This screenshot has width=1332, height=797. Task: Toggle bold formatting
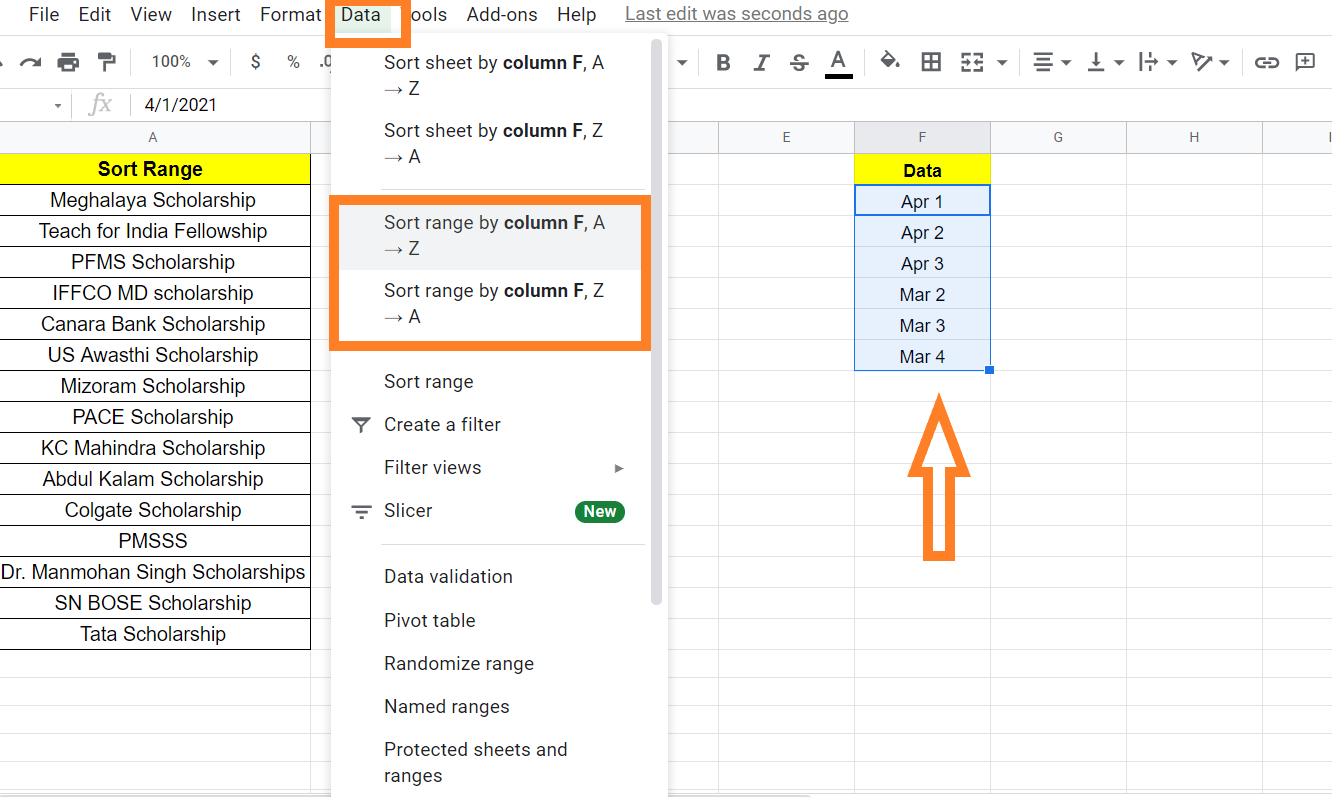pyautogui.click(x=723, y=62)
